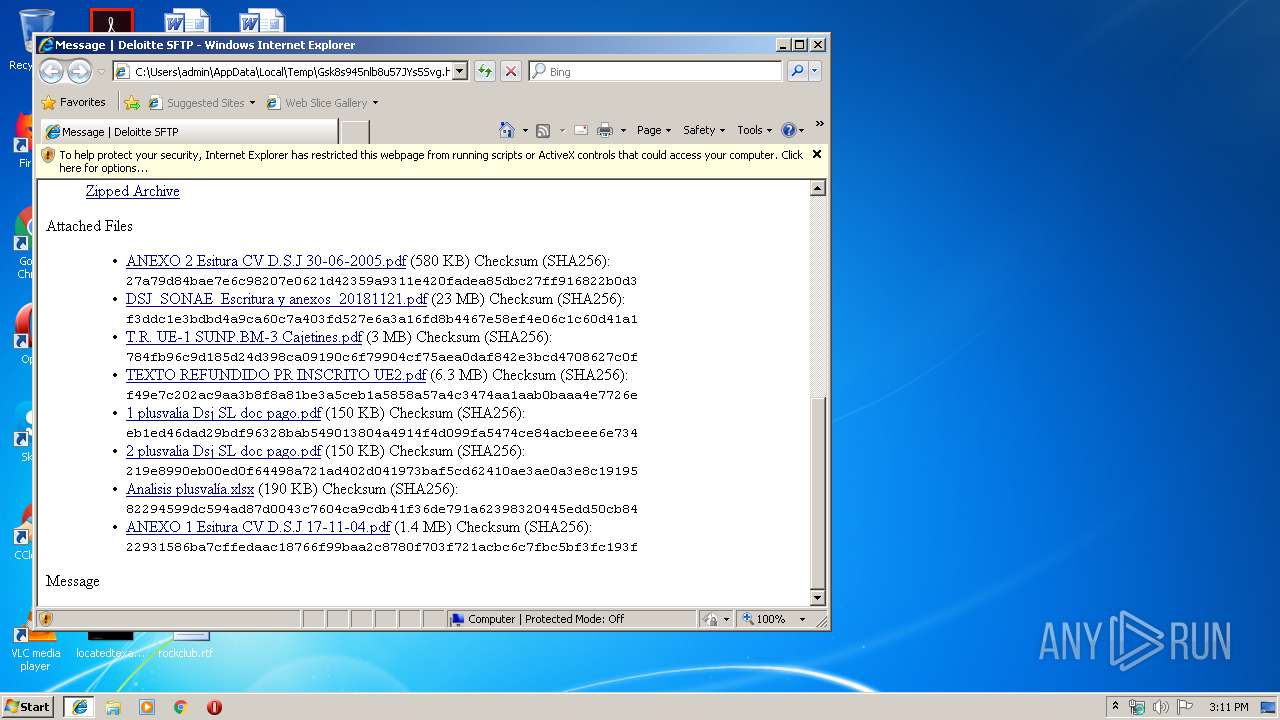Open 2 plusvalia Dsj SL doc pago.pdf
The image size is (1280, 720).
tap(224, 451)
